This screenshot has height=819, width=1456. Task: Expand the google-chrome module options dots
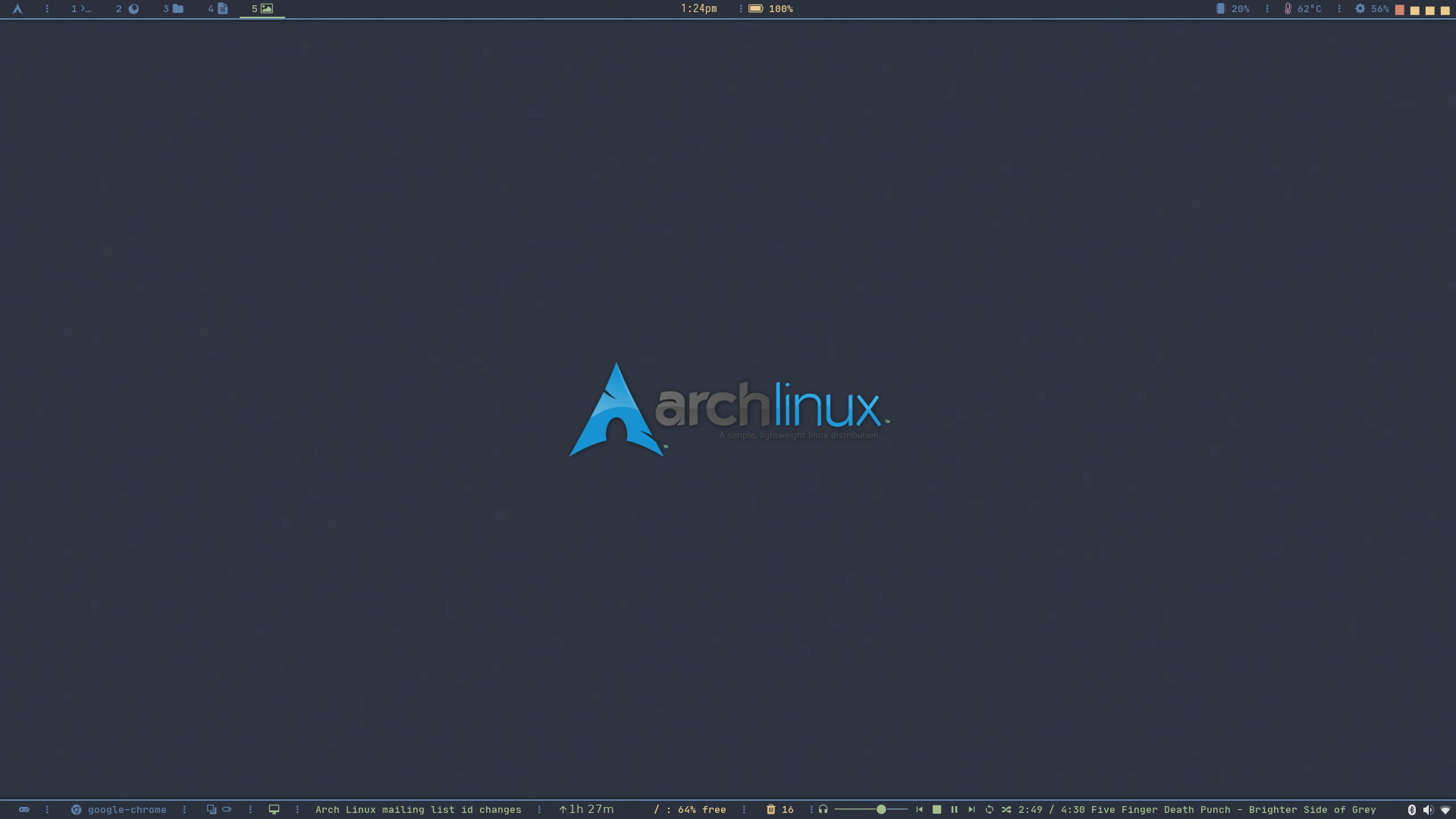(184, 809)
